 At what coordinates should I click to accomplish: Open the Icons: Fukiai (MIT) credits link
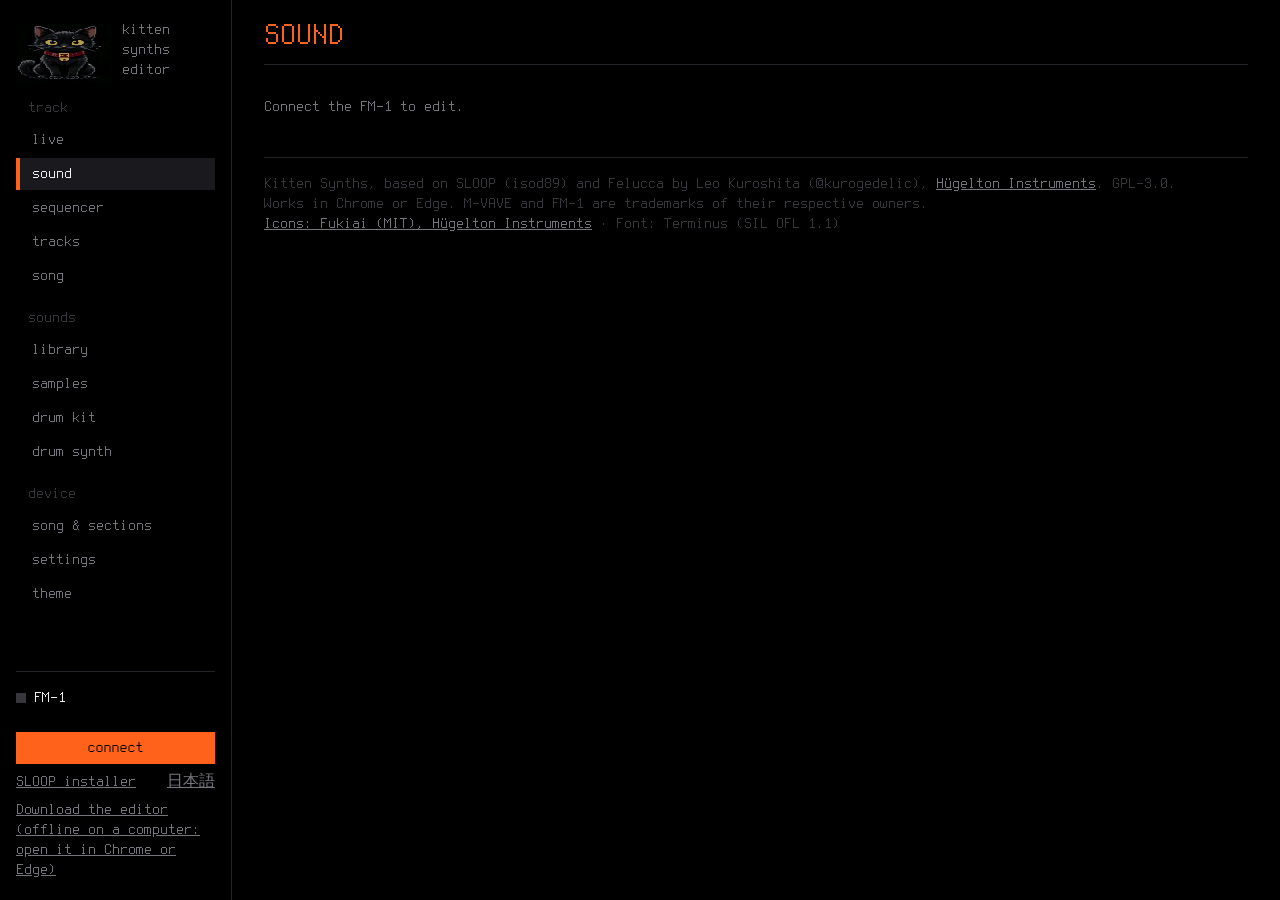pyautogui.click(x=428, y=224)
